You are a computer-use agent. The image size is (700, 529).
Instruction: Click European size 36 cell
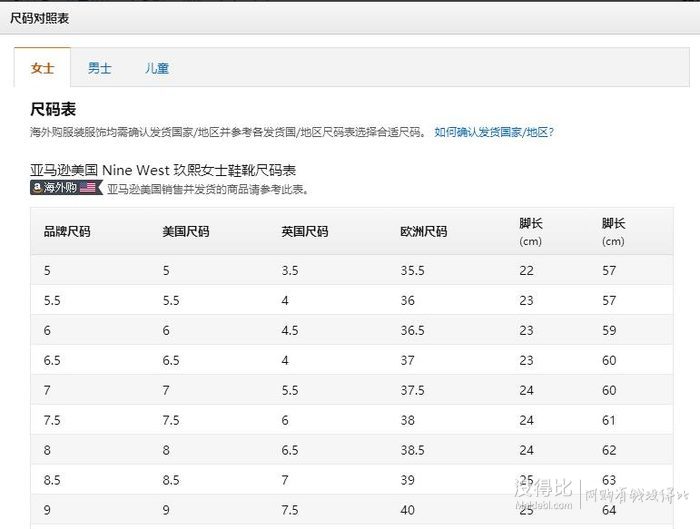coord(407,300)
